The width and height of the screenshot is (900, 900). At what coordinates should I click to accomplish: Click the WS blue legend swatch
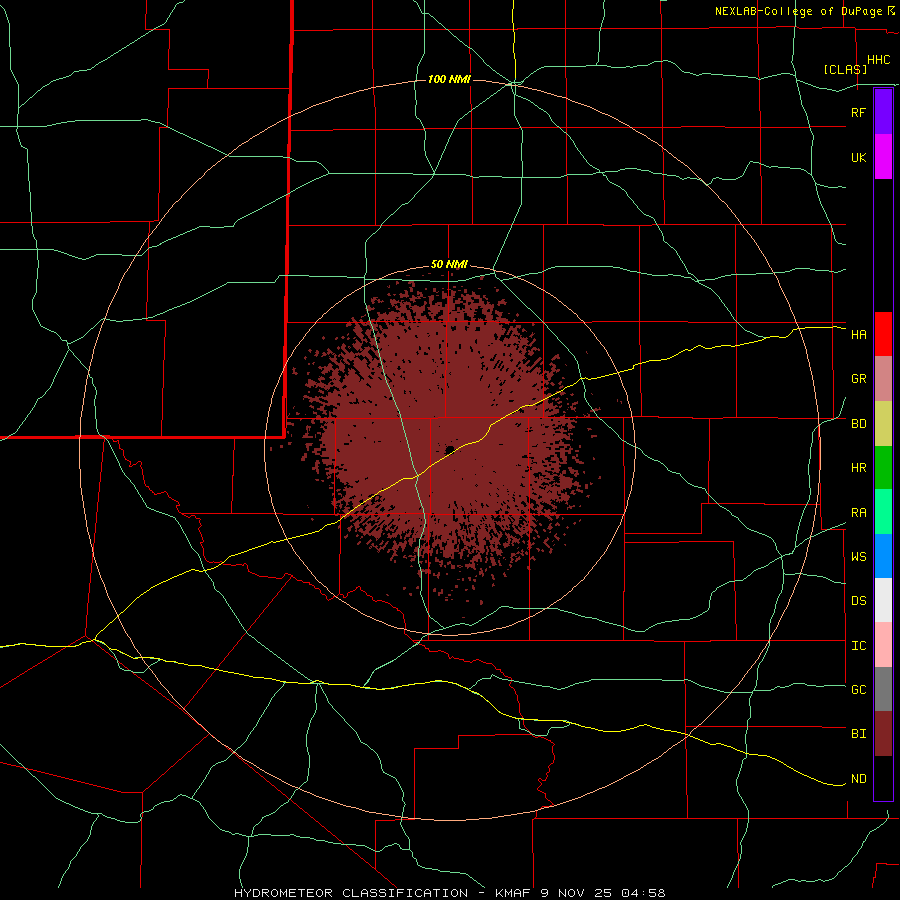pyautogui.click(x=883, y=556)
